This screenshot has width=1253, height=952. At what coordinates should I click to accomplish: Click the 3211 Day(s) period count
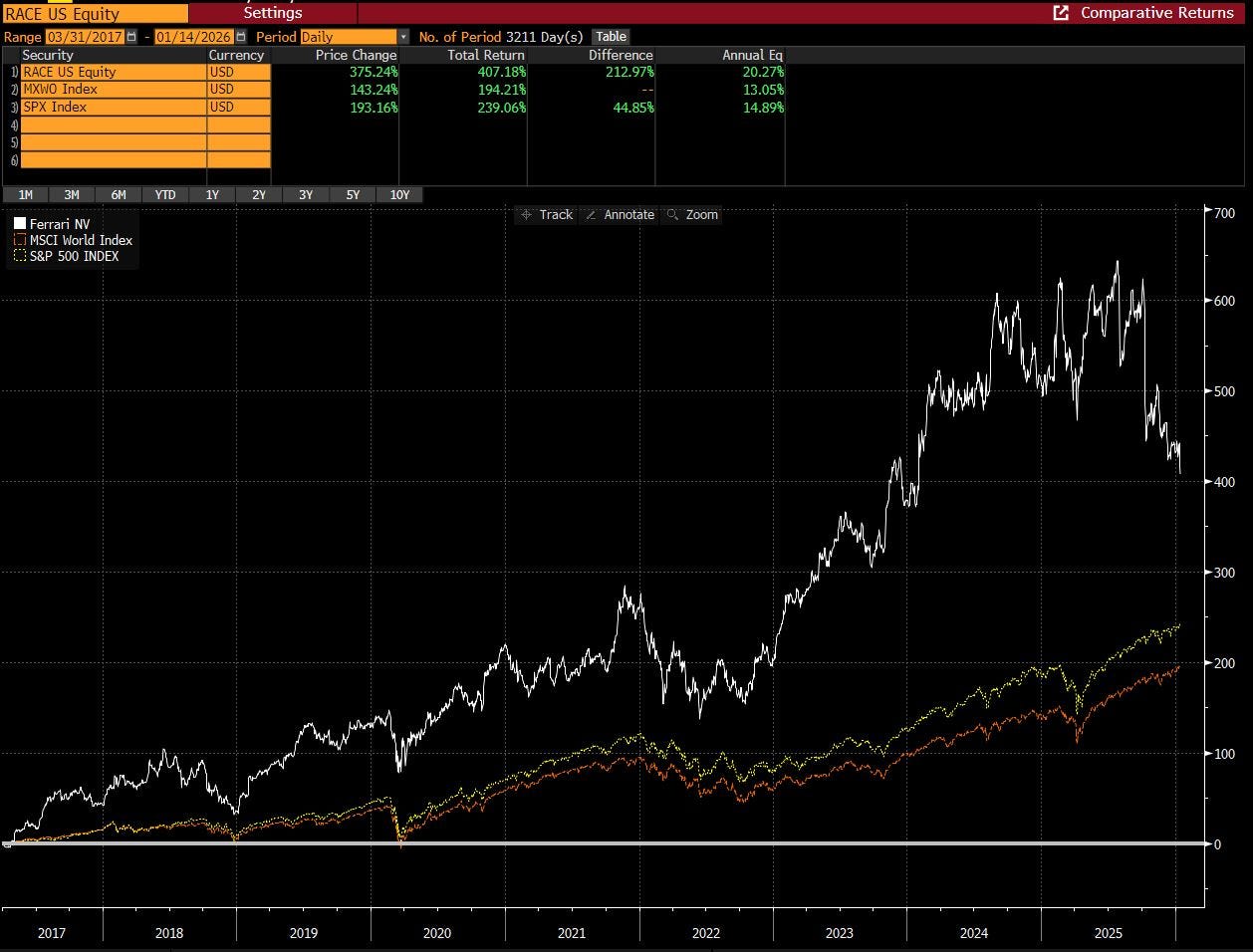(x=544, y=37)
